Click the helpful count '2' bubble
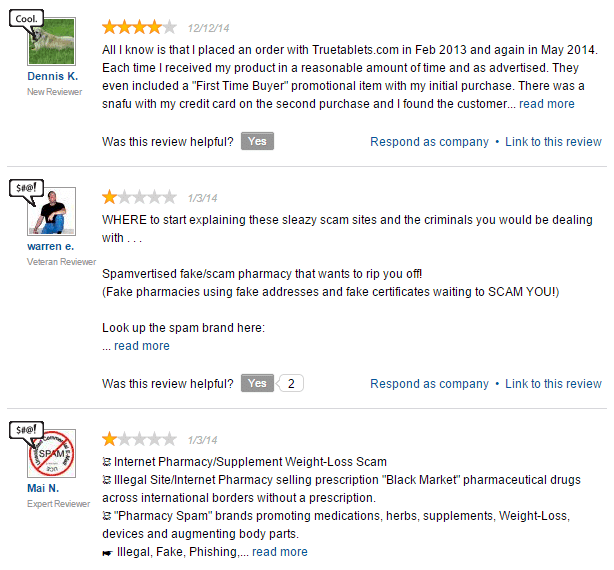This screenshot has width=614, height=570. click(x=290, y=383)
